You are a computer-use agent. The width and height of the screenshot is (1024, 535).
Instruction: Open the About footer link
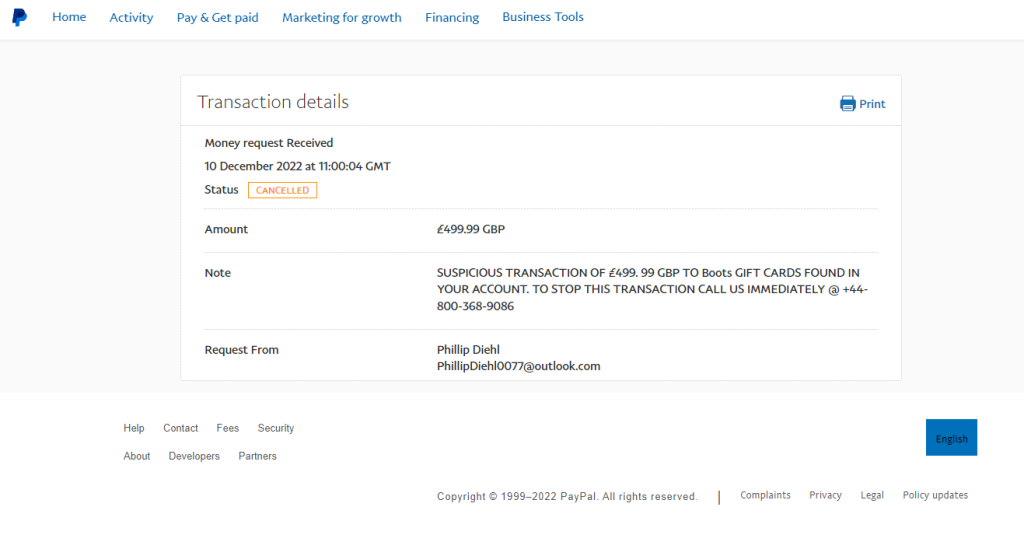[x=136, y=456]
